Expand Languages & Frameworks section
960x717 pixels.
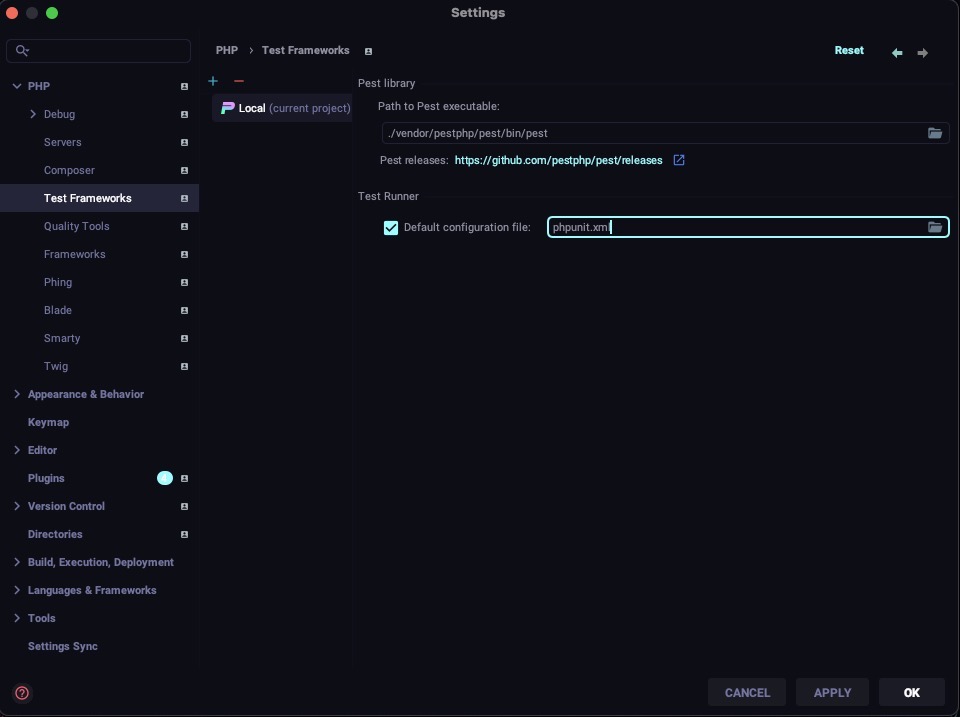[17, 590]
